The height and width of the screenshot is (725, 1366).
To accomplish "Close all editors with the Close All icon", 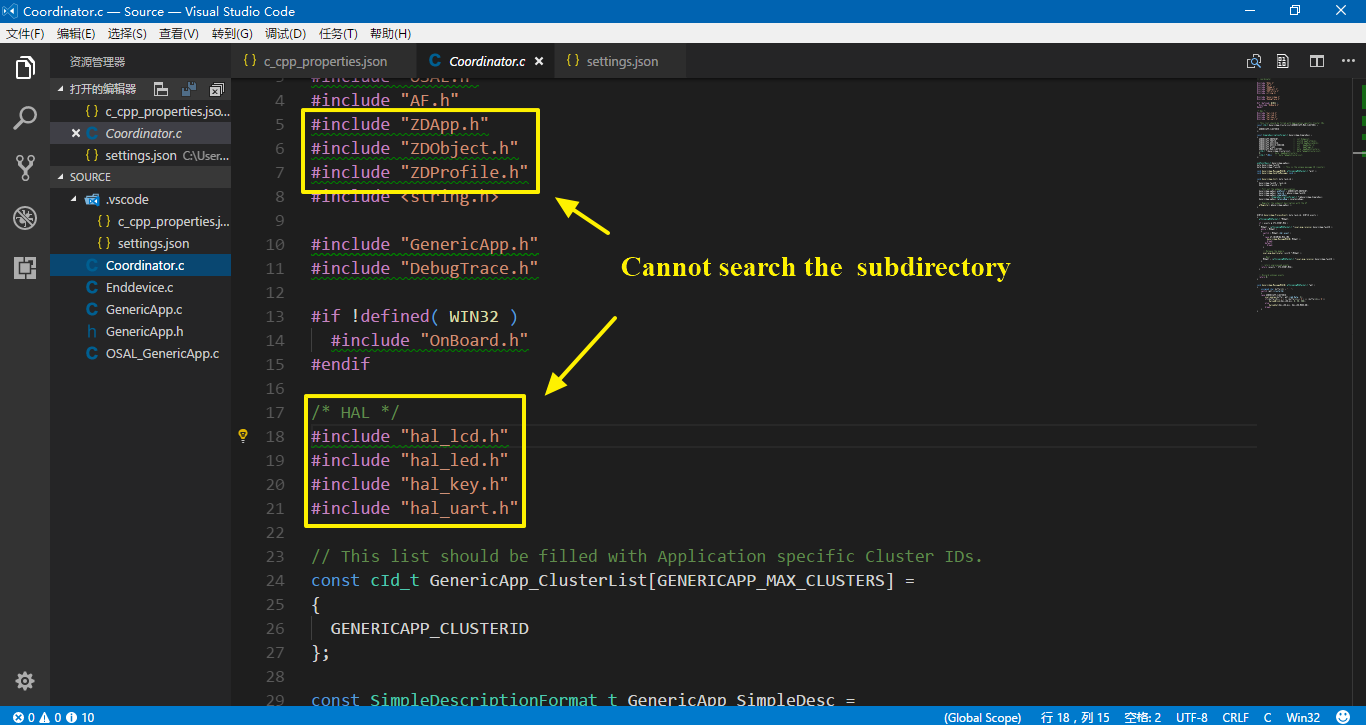I will pyautogui.click(x=216, y=89).
